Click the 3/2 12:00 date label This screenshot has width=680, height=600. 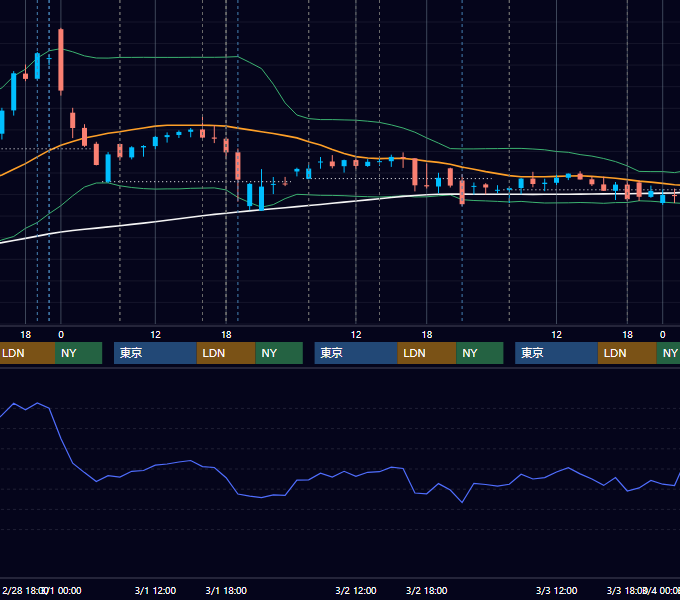pos(356,590)
